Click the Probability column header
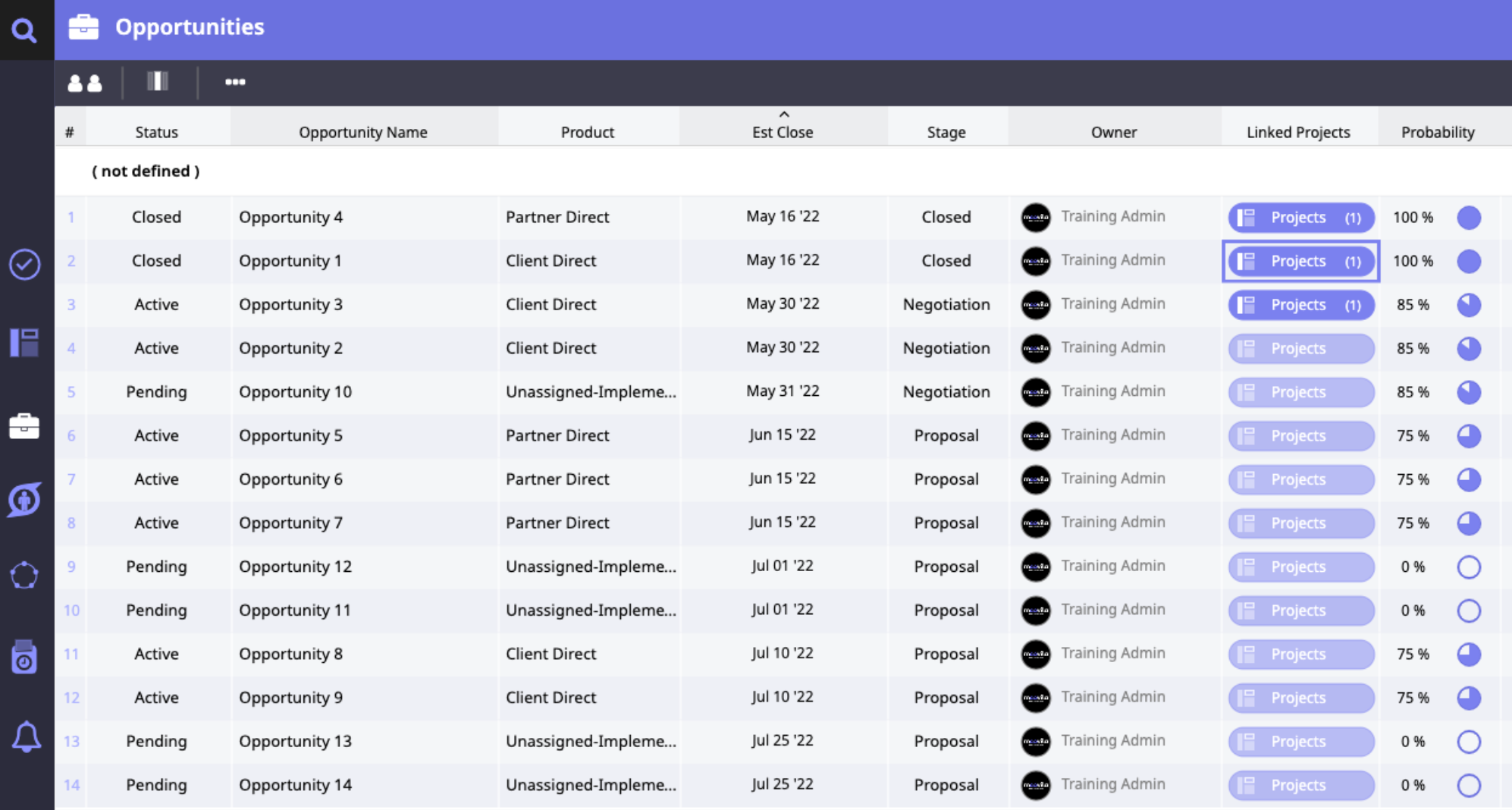 pyautogui.click(x=1437, y=132)
